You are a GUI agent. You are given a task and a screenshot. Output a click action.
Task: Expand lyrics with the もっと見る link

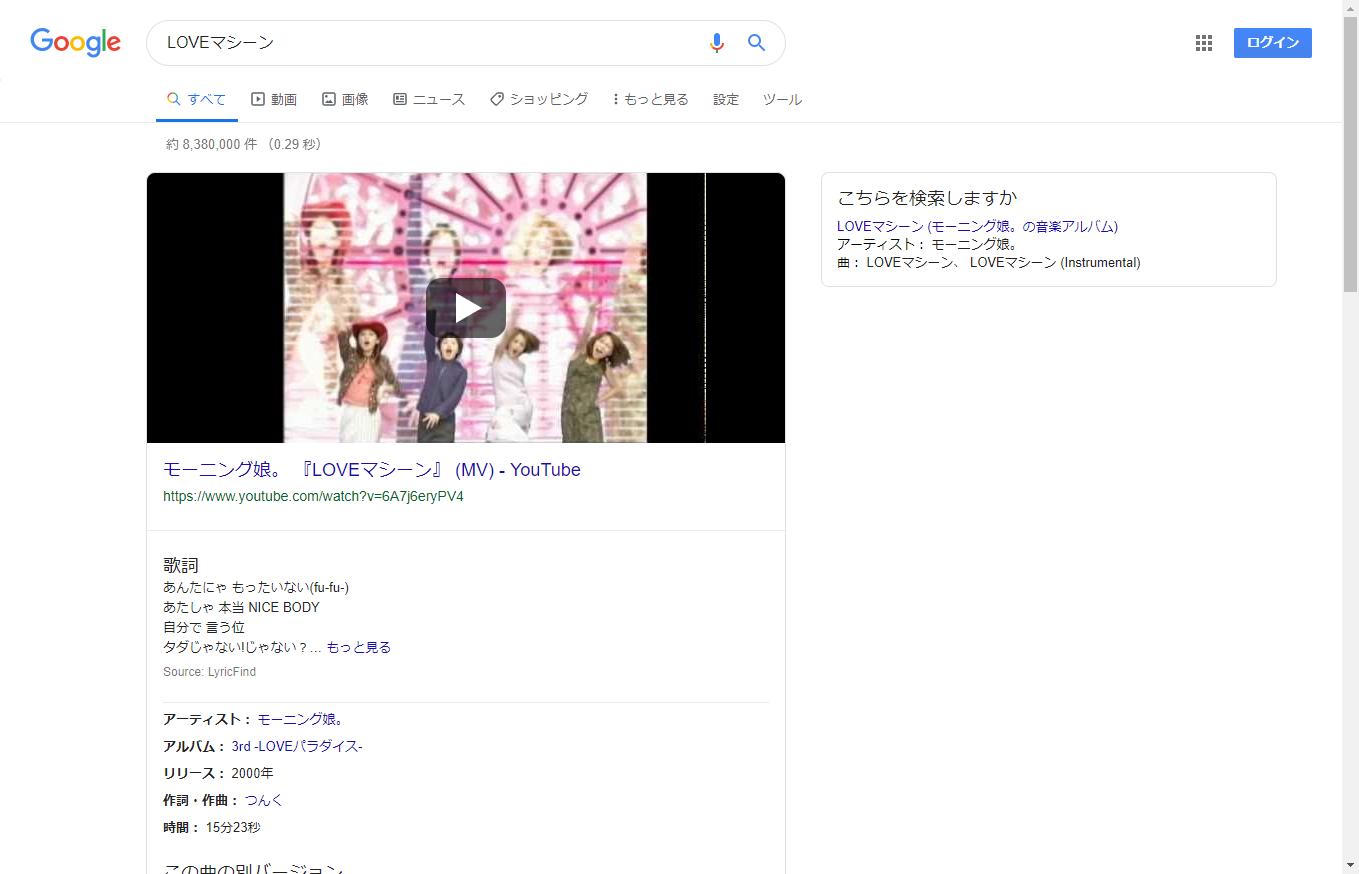pos(358,647)
